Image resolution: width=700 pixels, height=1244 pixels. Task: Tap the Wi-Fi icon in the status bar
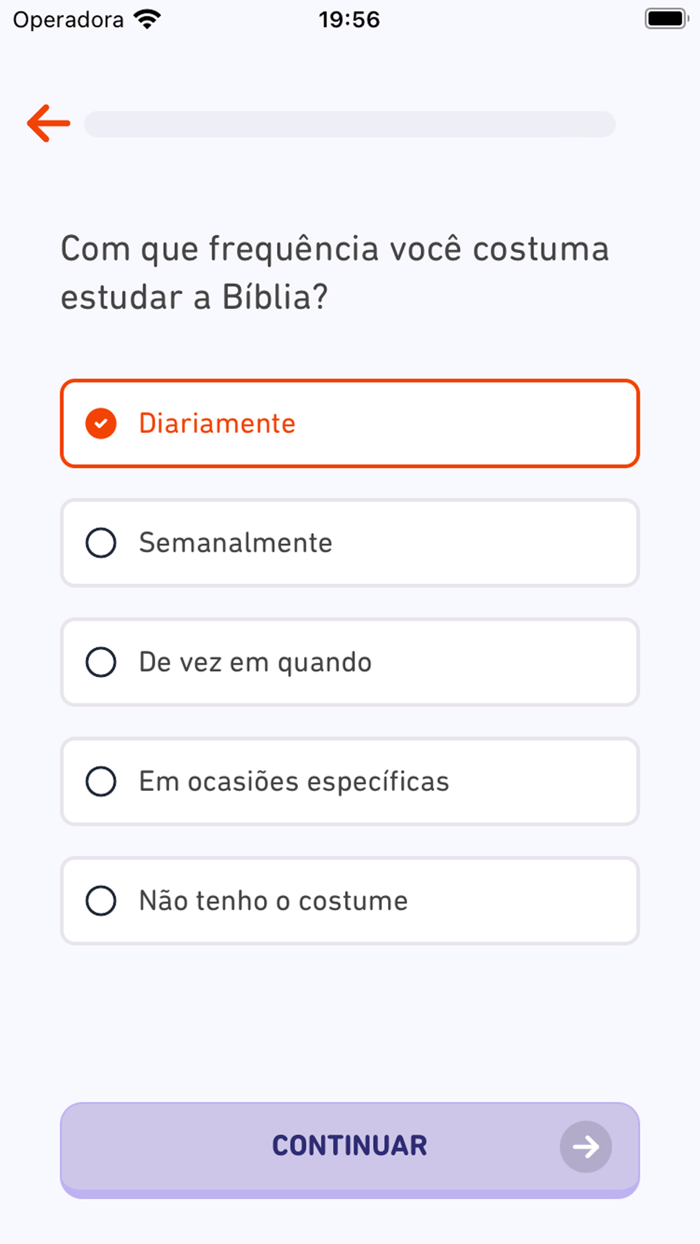(148, 17)
